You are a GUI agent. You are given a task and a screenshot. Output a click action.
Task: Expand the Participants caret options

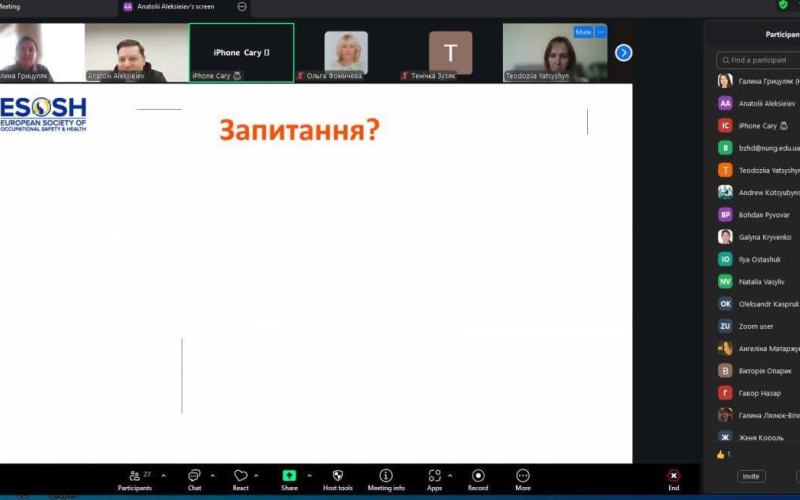click(x=164, y=476)
